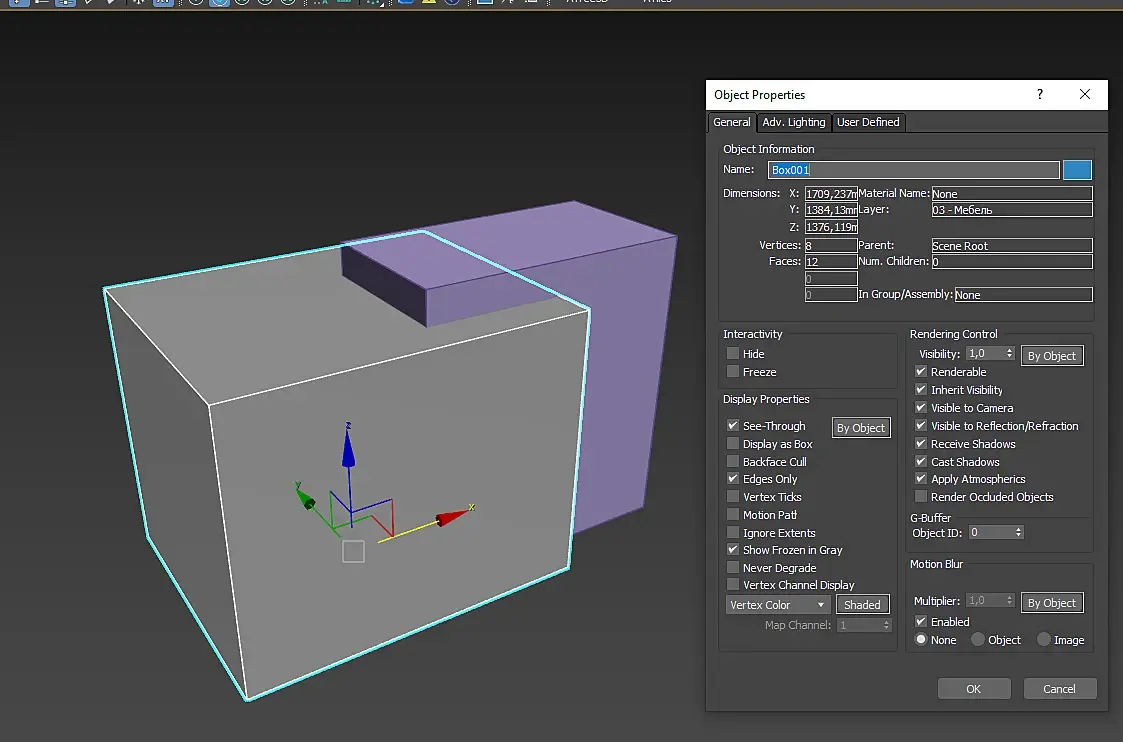Open the Vertex Color dropdown
The height and width of the screenshot is (742, 1123).
[778, 605]
